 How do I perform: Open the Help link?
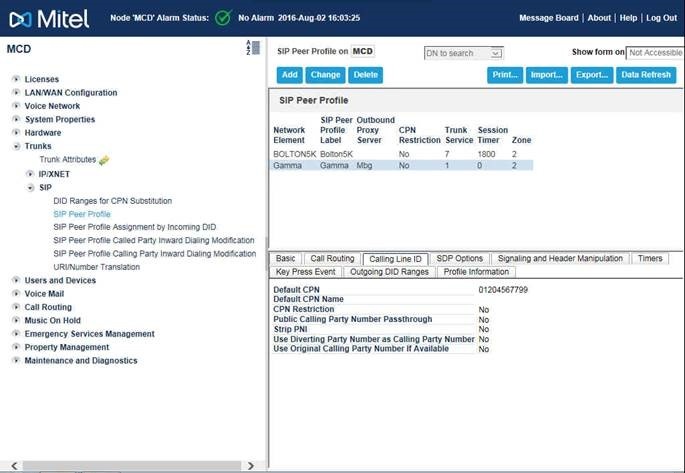[628, 18]
